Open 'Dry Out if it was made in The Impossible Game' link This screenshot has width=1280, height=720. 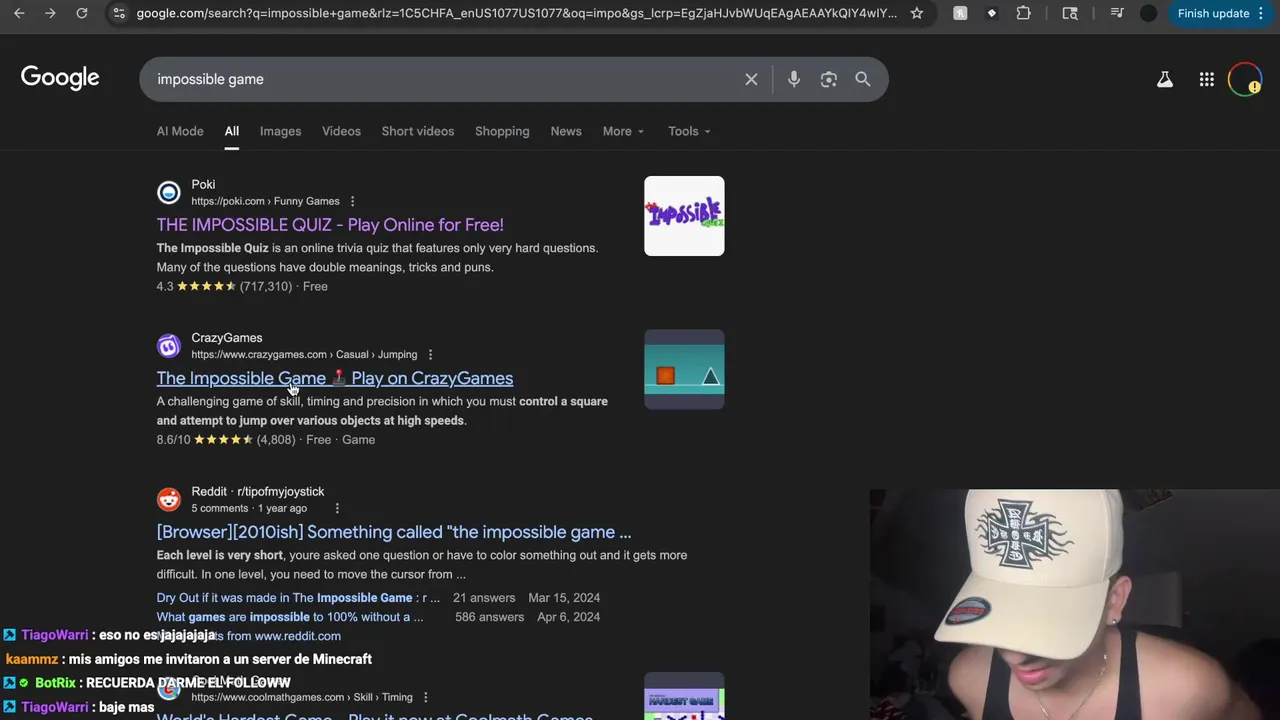[298, 598]
